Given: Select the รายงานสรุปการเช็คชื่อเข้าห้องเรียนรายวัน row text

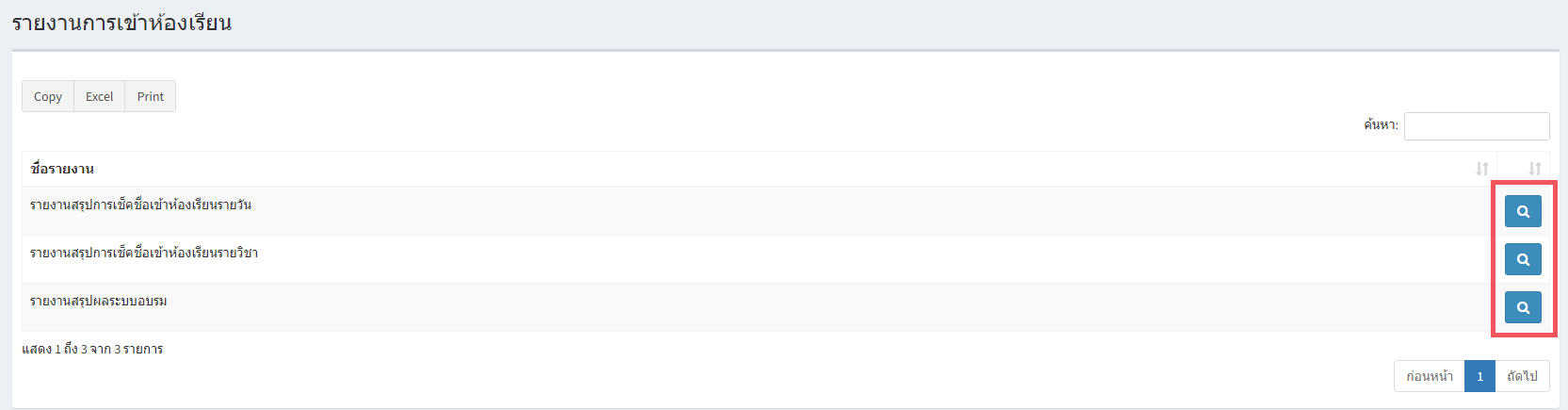Looking at the screenshot, I should (140, 205).
